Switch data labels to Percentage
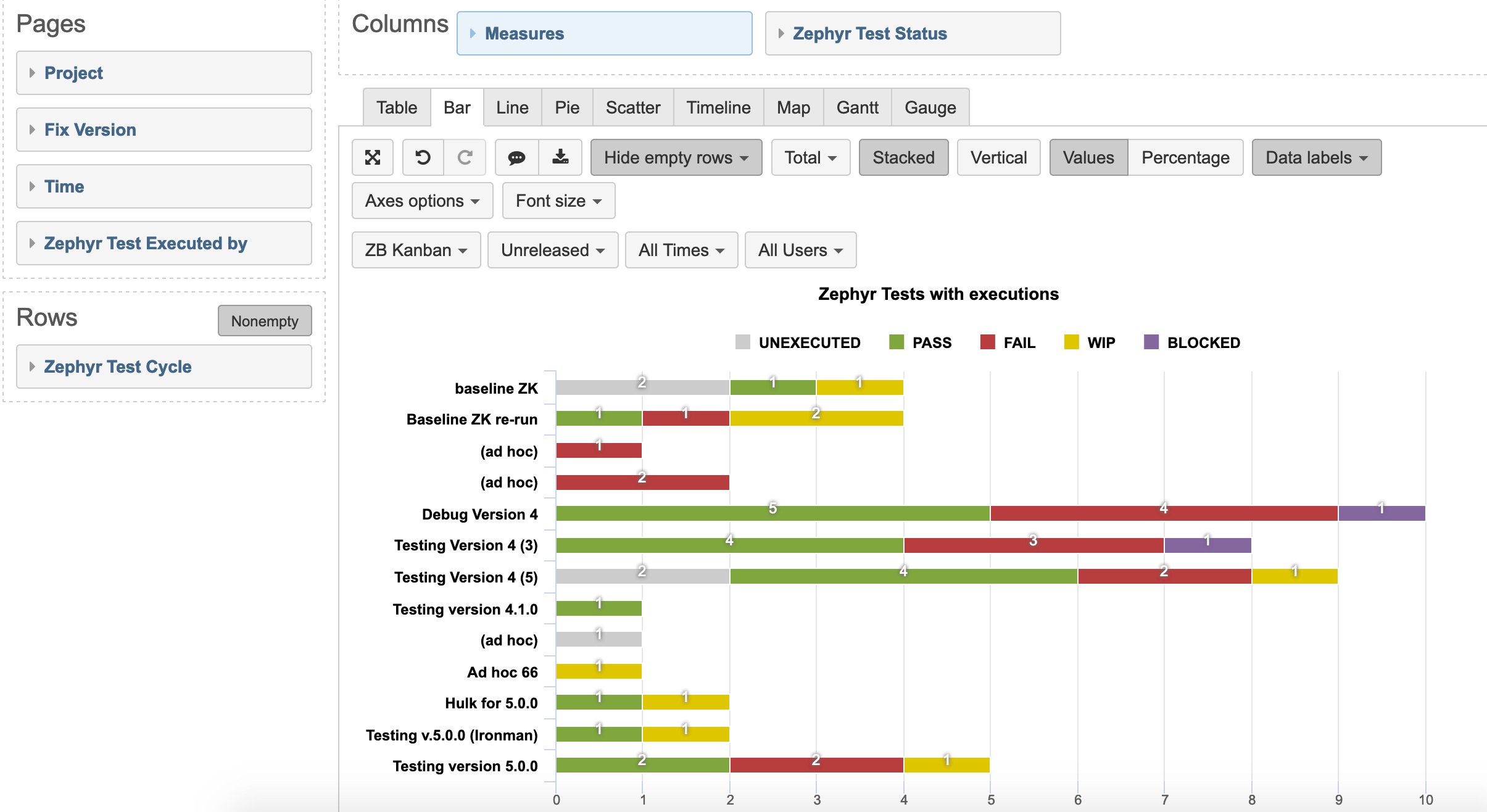Image resolution: width=1487 pixels, height=812 pixels. [1185, 157]
